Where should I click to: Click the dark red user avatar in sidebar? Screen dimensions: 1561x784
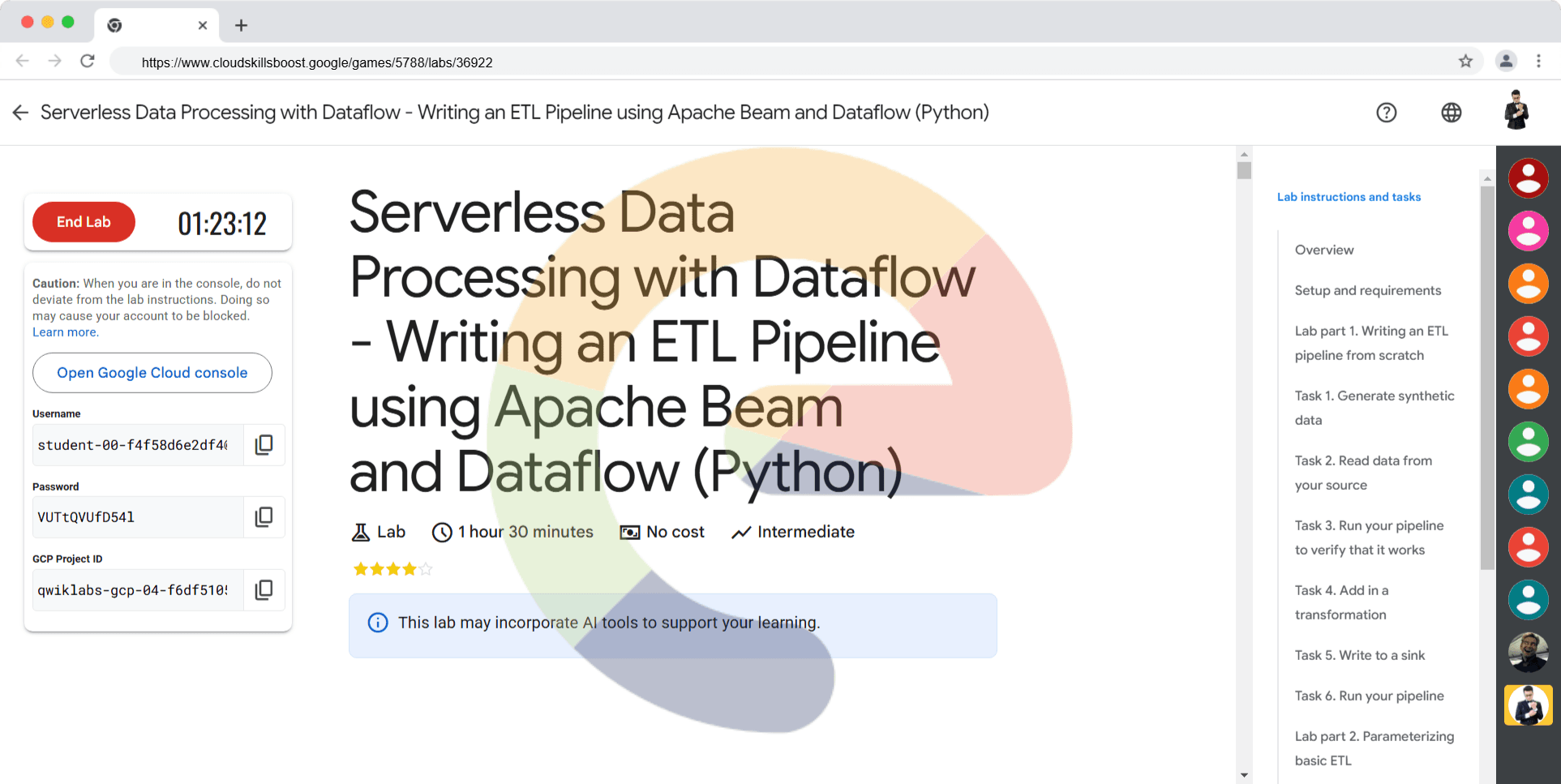(1528, 178)
